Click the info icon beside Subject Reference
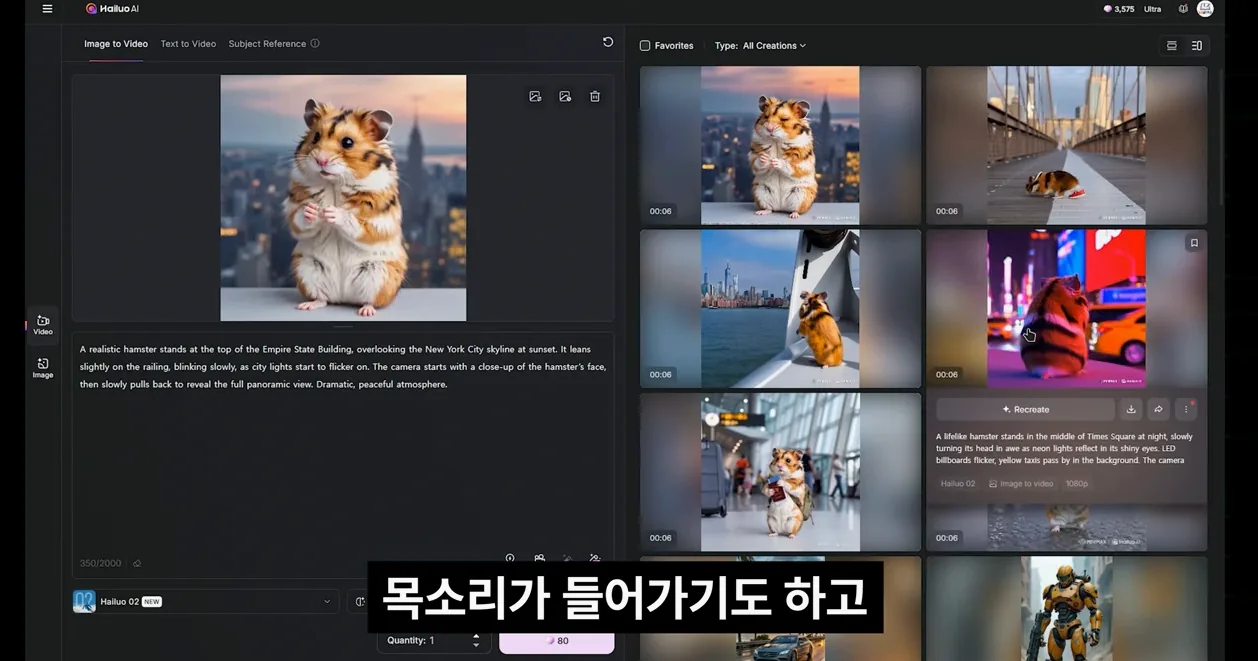The image size is (1258, 661). [315, 44]
